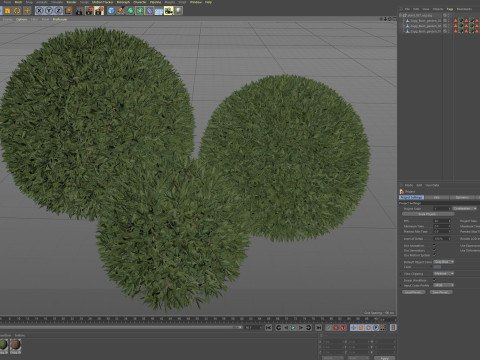Toggle the Linear Workflow checkbox

434,280
